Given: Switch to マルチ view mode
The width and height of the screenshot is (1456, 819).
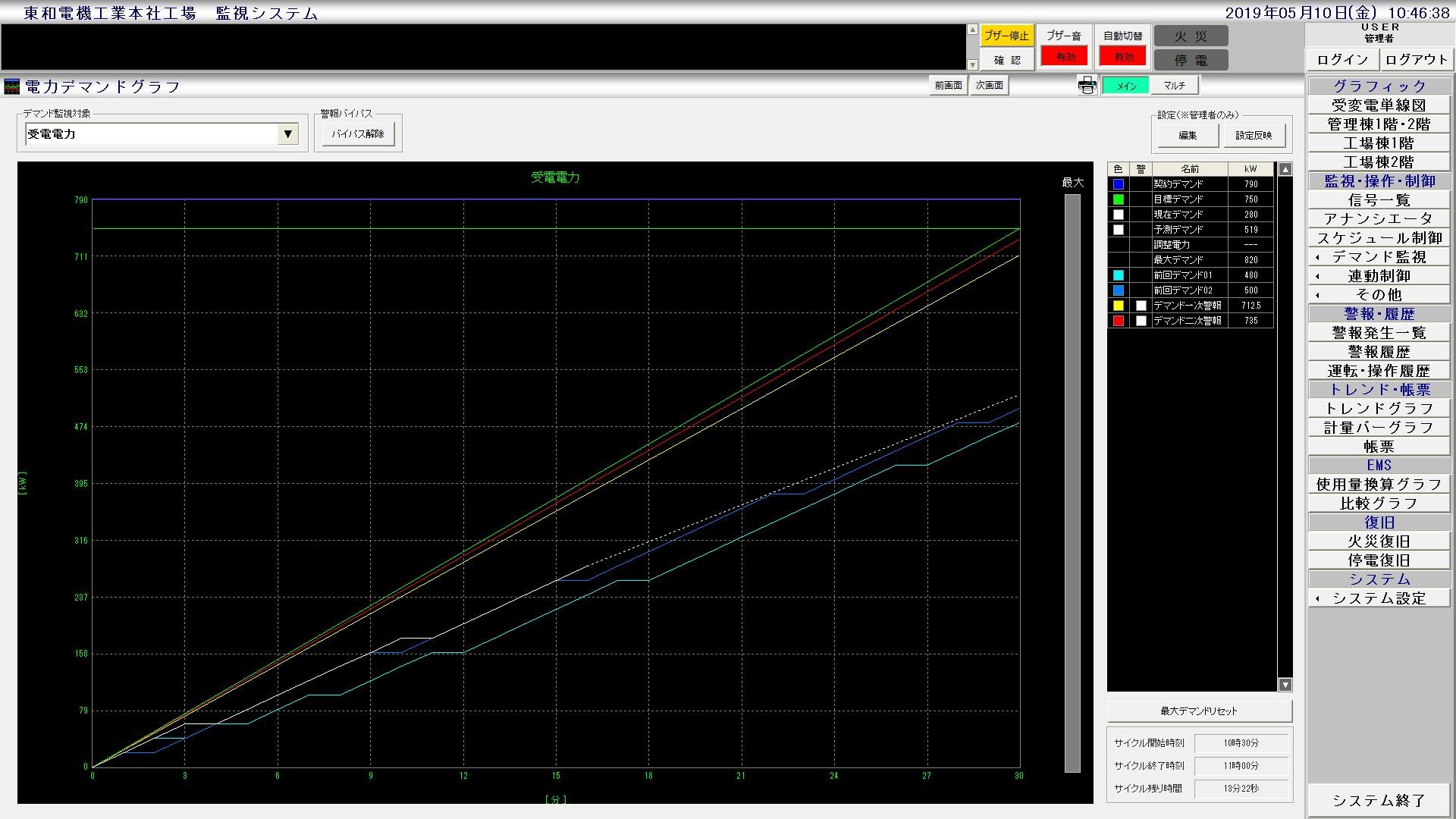Looking at the screenshot, I should (1174, 86).
